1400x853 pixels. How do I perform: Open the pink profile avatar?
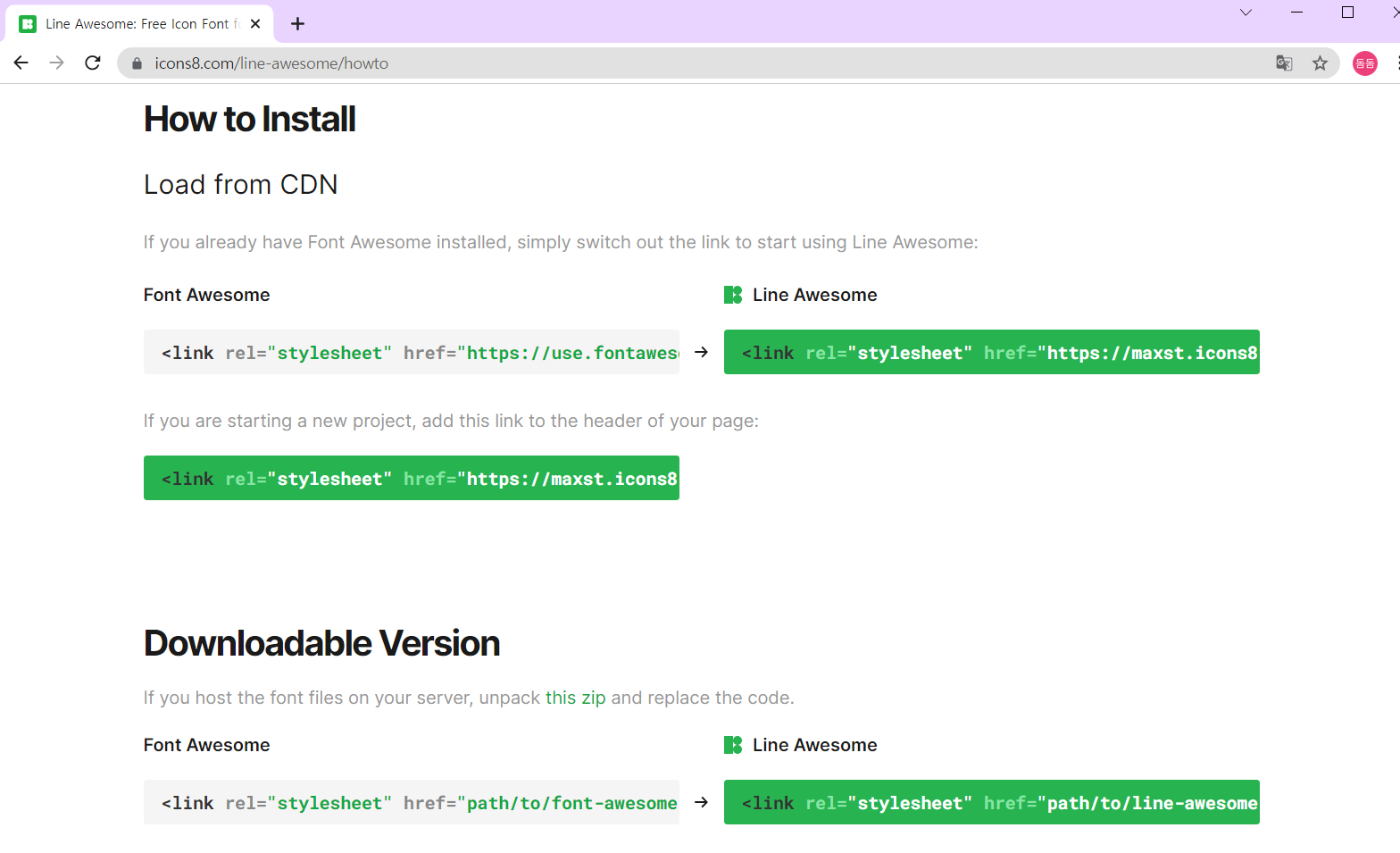[1365, 63]
